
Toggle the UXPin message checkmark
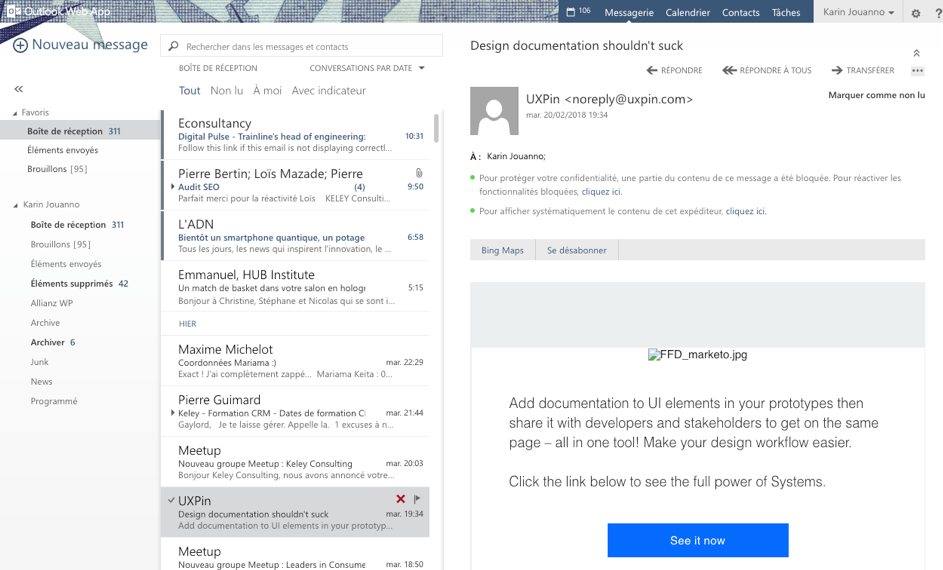point(171,500)
